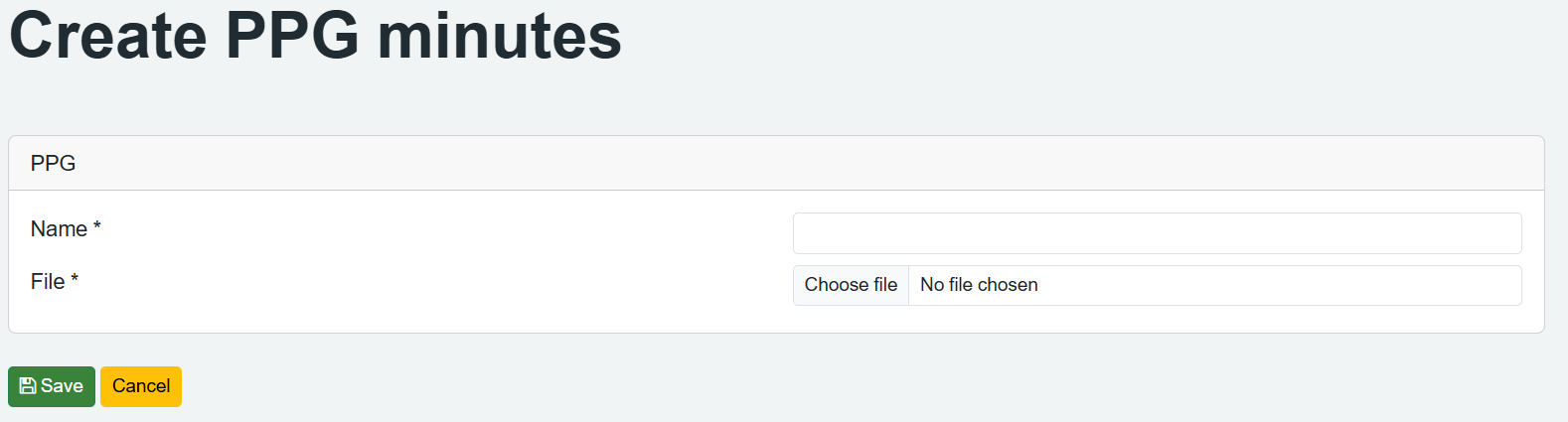Click the 'PPG' word in the page heading

tap(292, 36)
